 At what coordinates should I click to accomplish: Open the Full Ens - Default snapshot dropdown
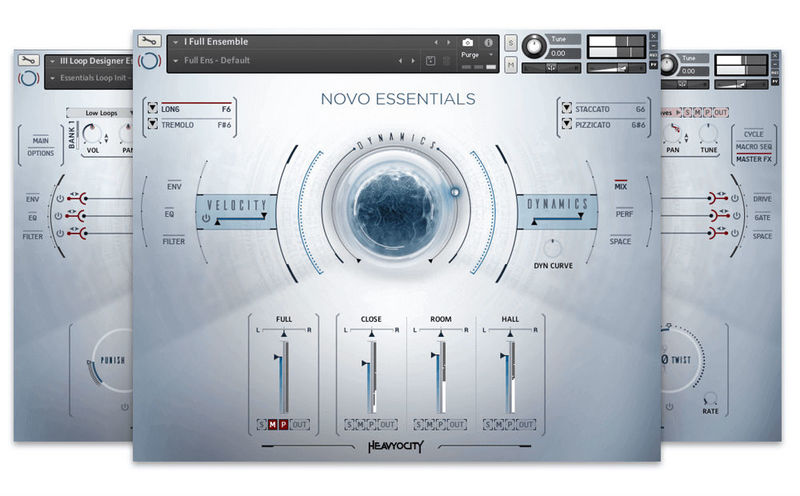click(x=176, y=61)
